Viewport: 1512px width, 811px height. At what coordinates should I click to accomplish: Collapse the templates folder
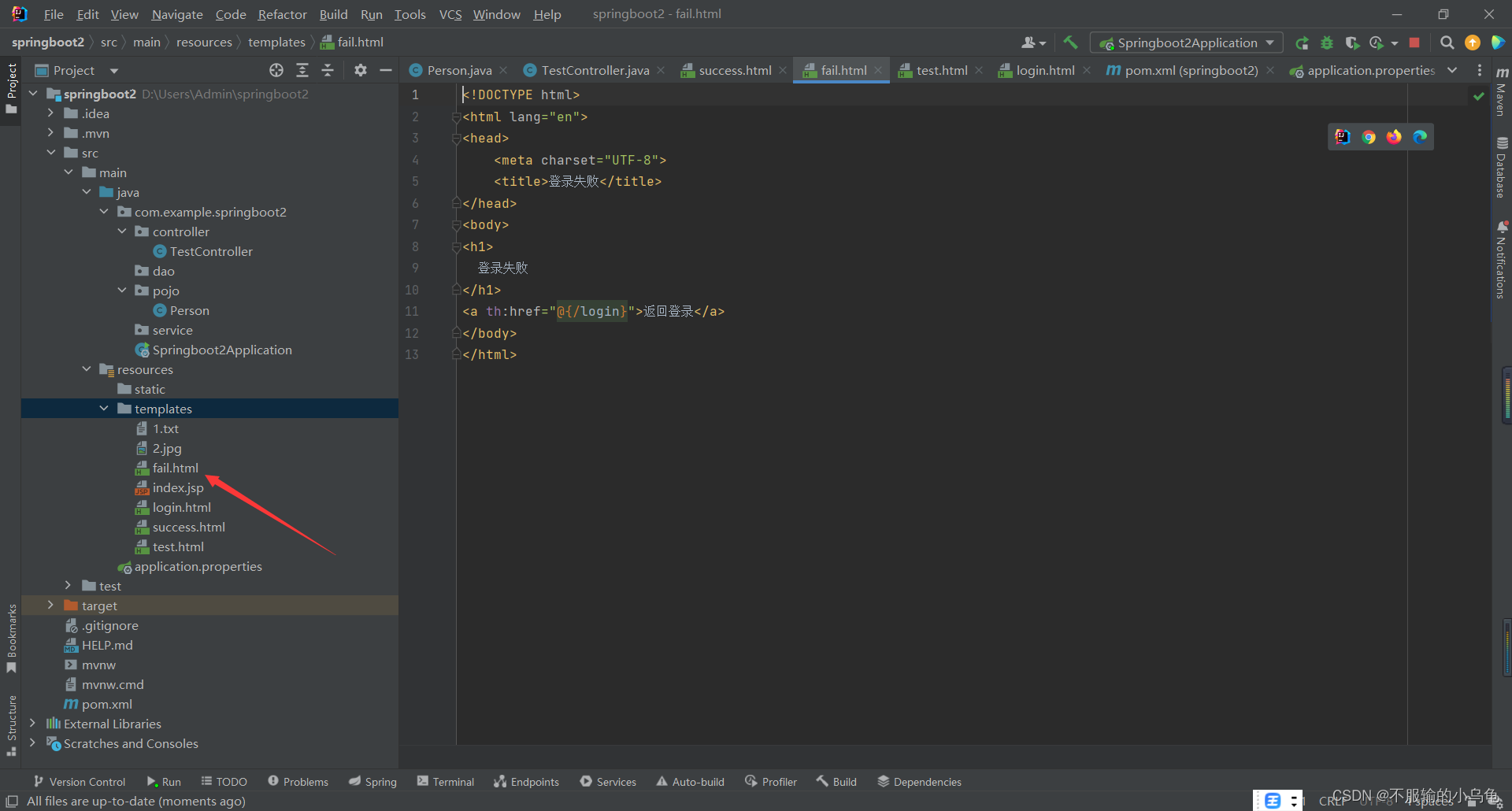point(104,409)
